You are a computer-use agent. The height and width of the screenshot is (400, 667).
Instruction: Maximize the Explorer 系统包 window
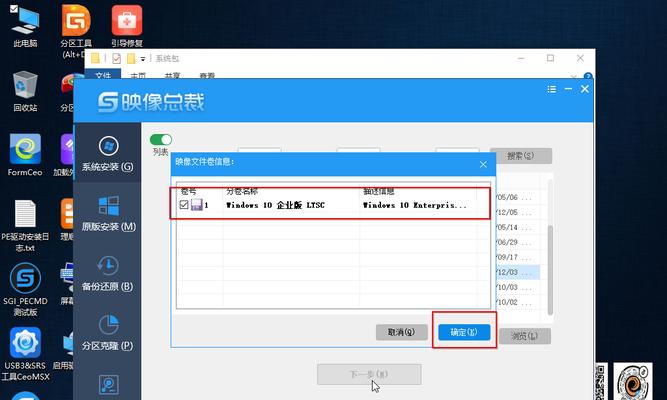click(550, 58)
